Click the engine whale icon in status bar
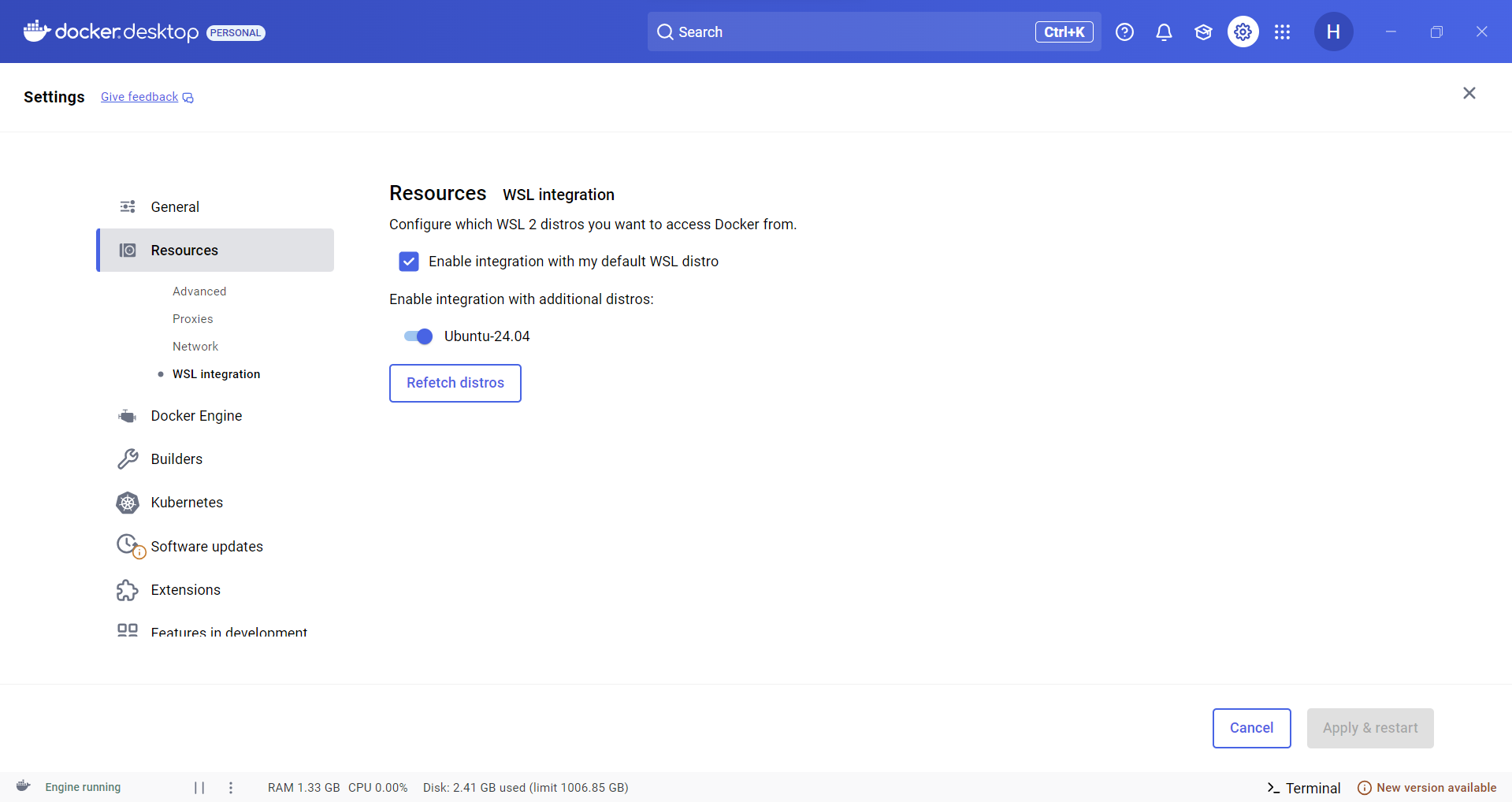The height and width of the screenshot is (802, 1512). tap(24, 785)
